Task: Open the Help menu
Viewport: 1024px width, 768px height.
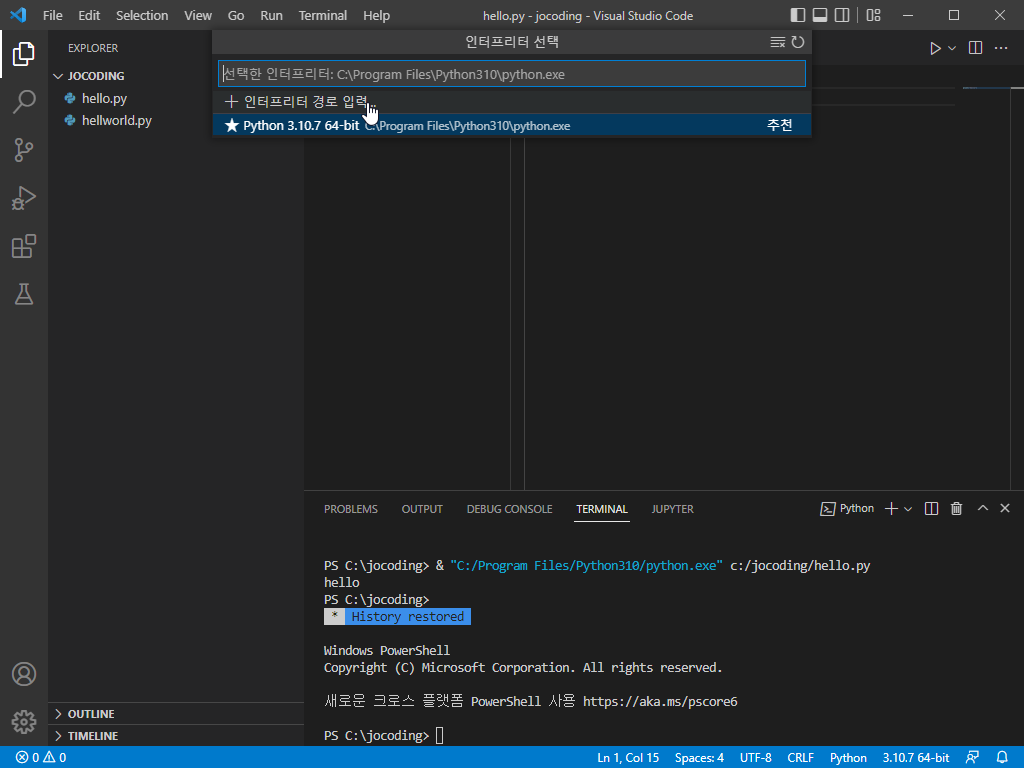Action: 376,15
